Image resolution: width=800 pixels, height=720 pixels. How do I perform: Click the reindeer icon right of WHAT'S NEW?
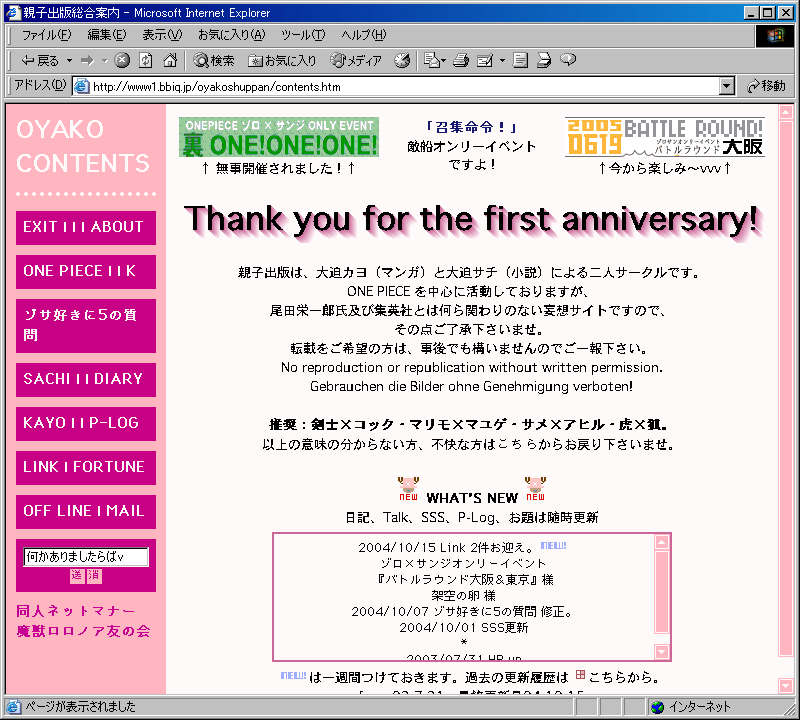(x=535, y=488)
